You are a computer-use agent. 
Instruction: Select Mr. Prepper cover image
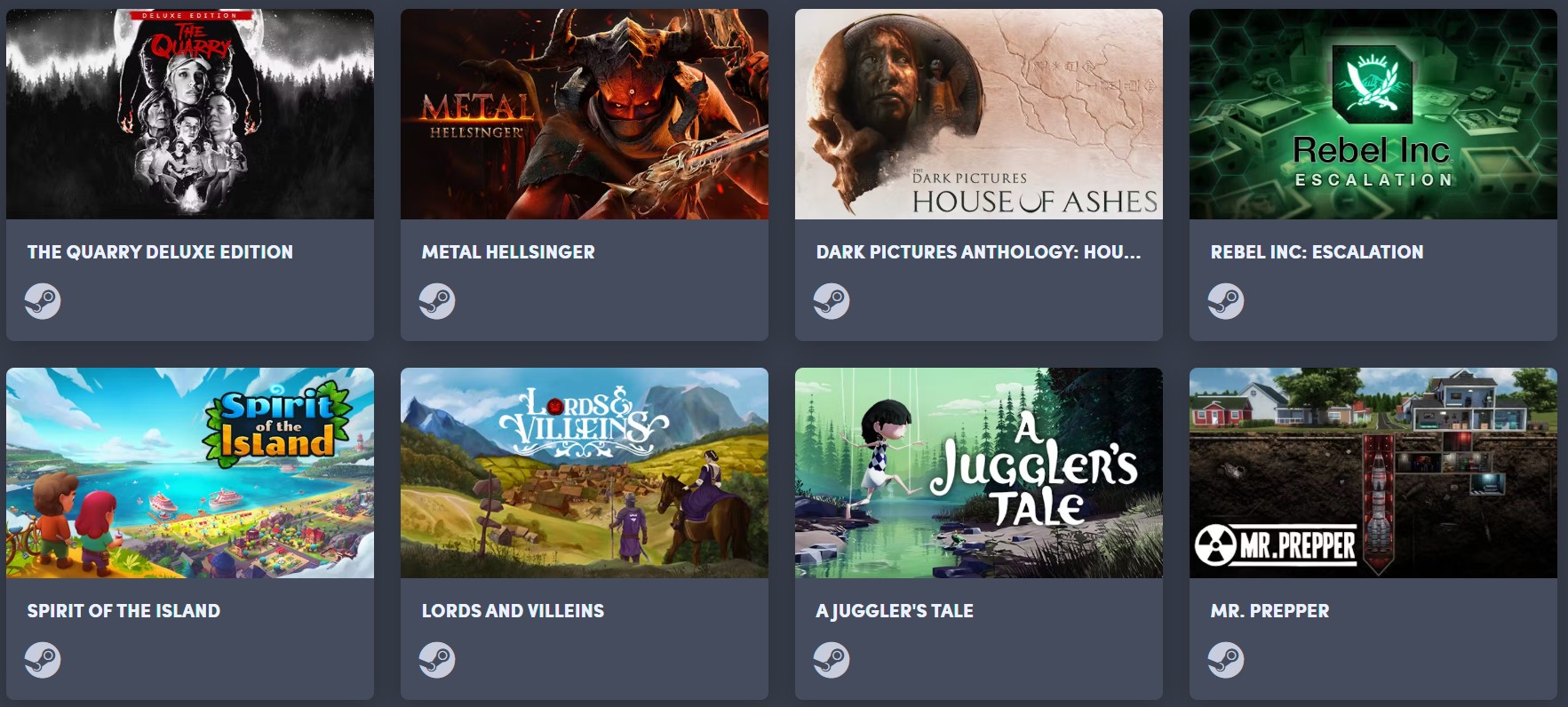click(1373, 473)
